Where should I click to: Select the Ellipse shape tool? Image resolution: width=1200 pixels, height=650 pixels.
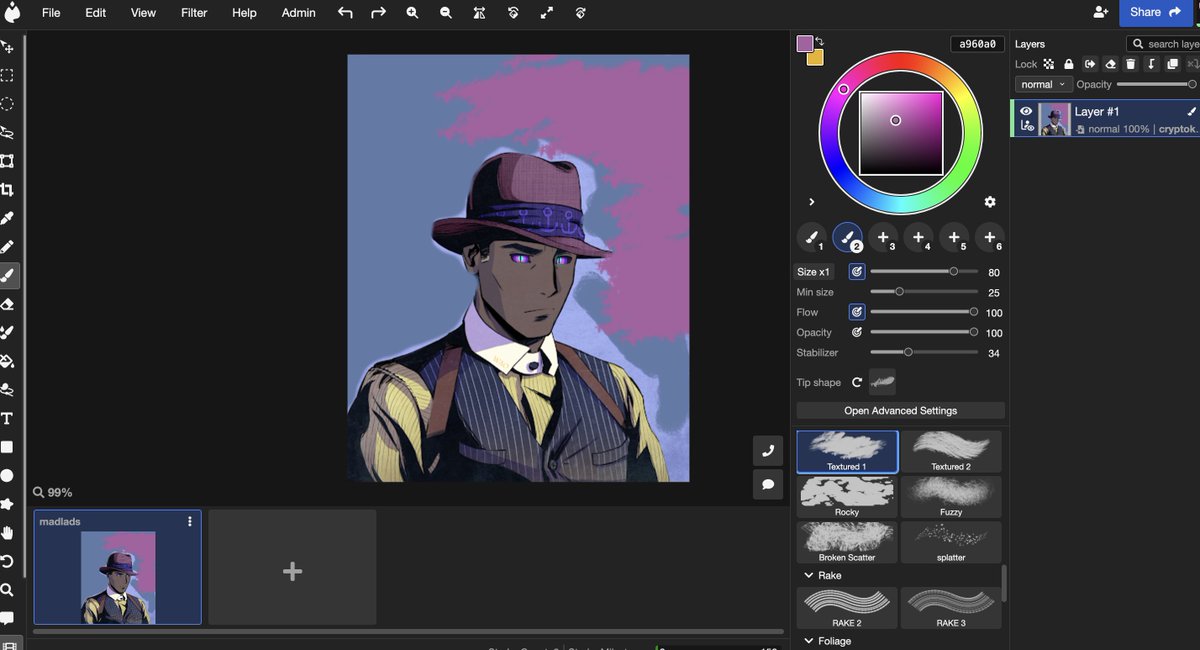click(7, 476)
